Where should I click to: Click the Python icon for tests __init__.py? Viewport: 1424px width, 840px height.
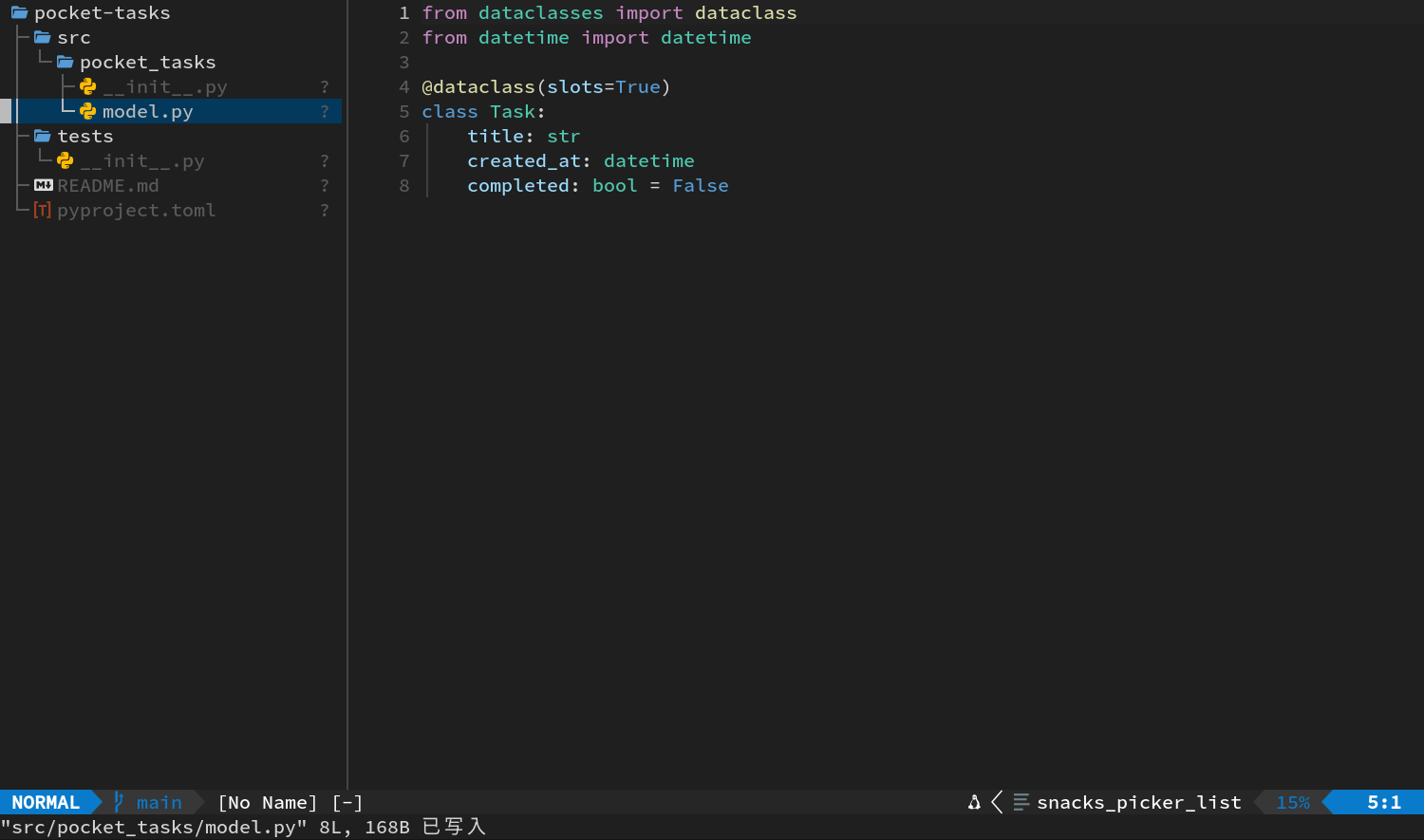click(x=66, y=161)
